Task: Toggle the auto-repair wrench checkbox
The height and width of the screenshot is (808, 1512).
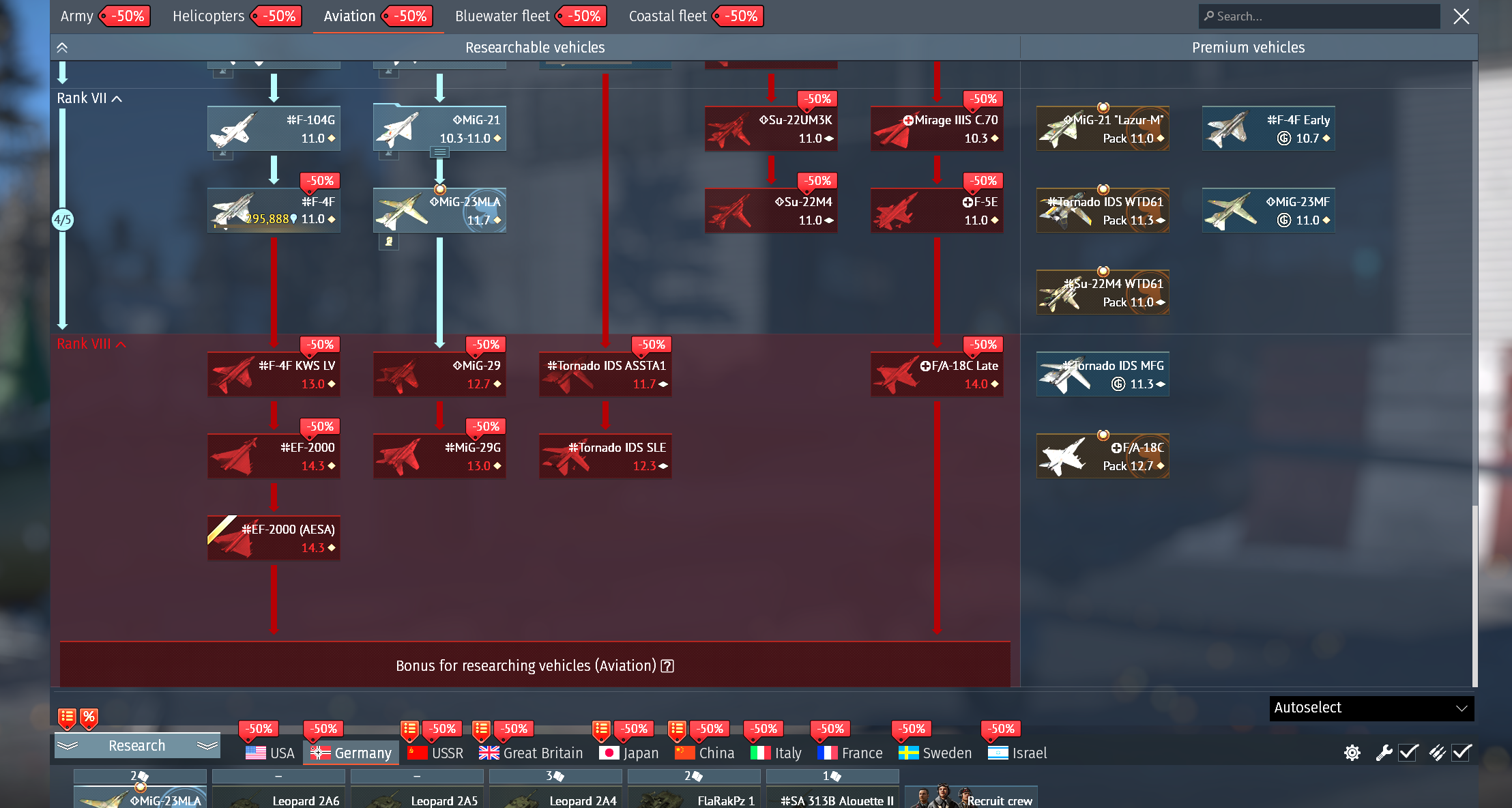Action: 1408,753
